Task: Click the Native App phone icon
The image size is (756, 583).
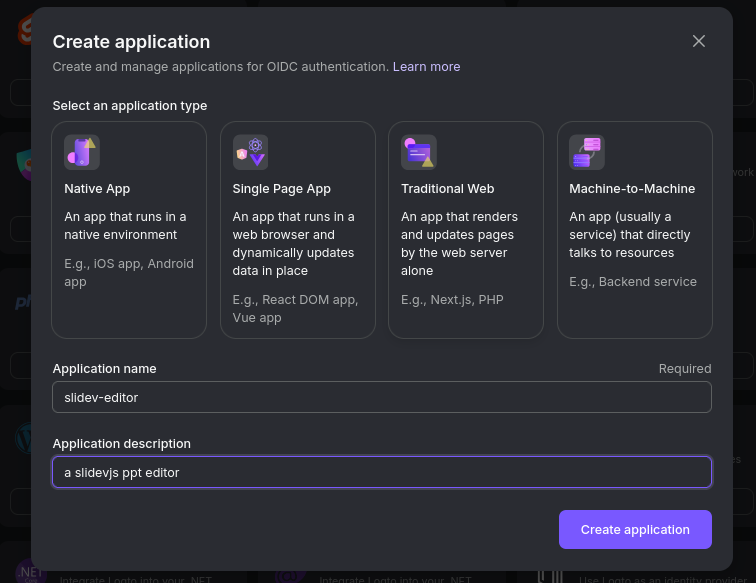Action: click(82, 153)
